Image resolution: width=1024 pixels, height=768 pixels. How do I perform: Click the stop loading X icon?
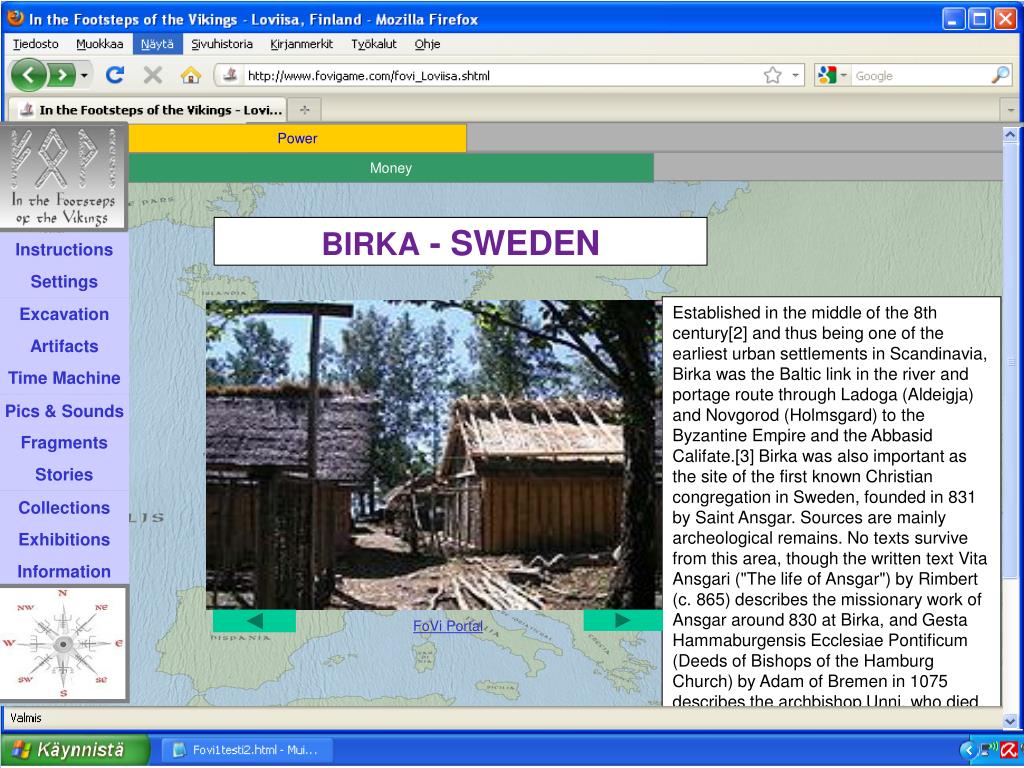[153, 75]
